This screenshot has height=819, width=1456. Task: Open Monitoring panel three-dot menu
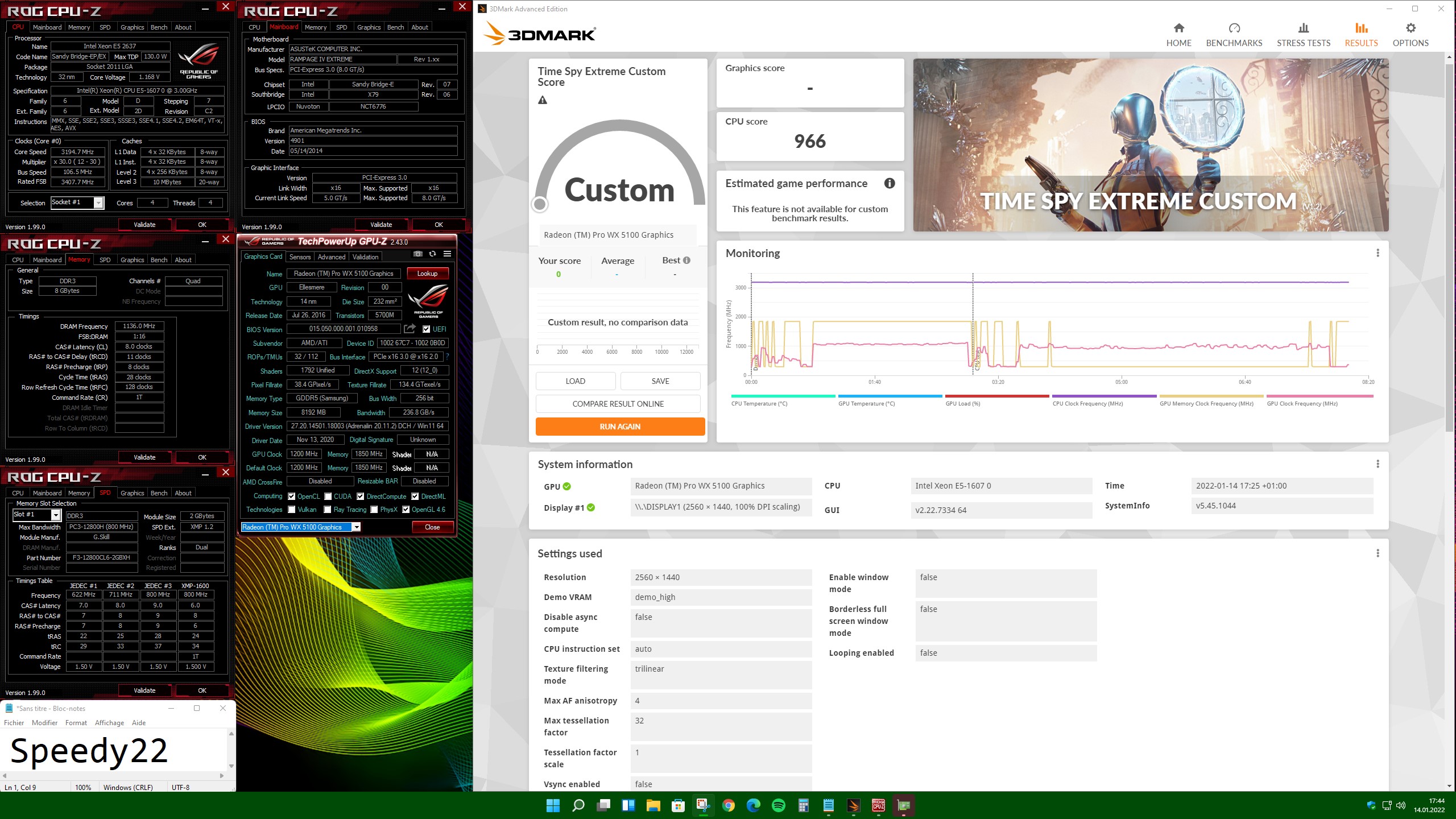click(x=1378, y=253)
